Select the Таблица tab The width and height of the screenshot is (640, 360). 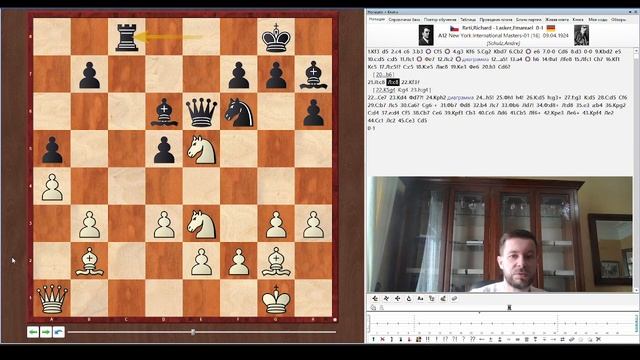[x=468, y=19]
